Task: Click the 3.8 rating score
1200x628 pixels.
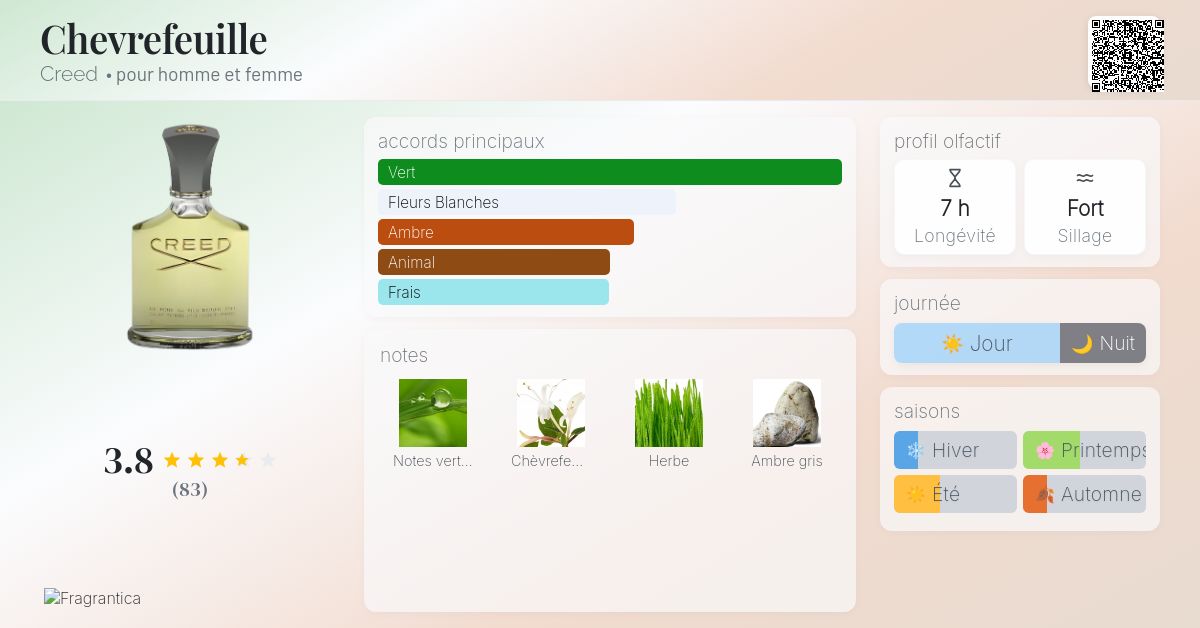Action: click(x=129, y=461)
